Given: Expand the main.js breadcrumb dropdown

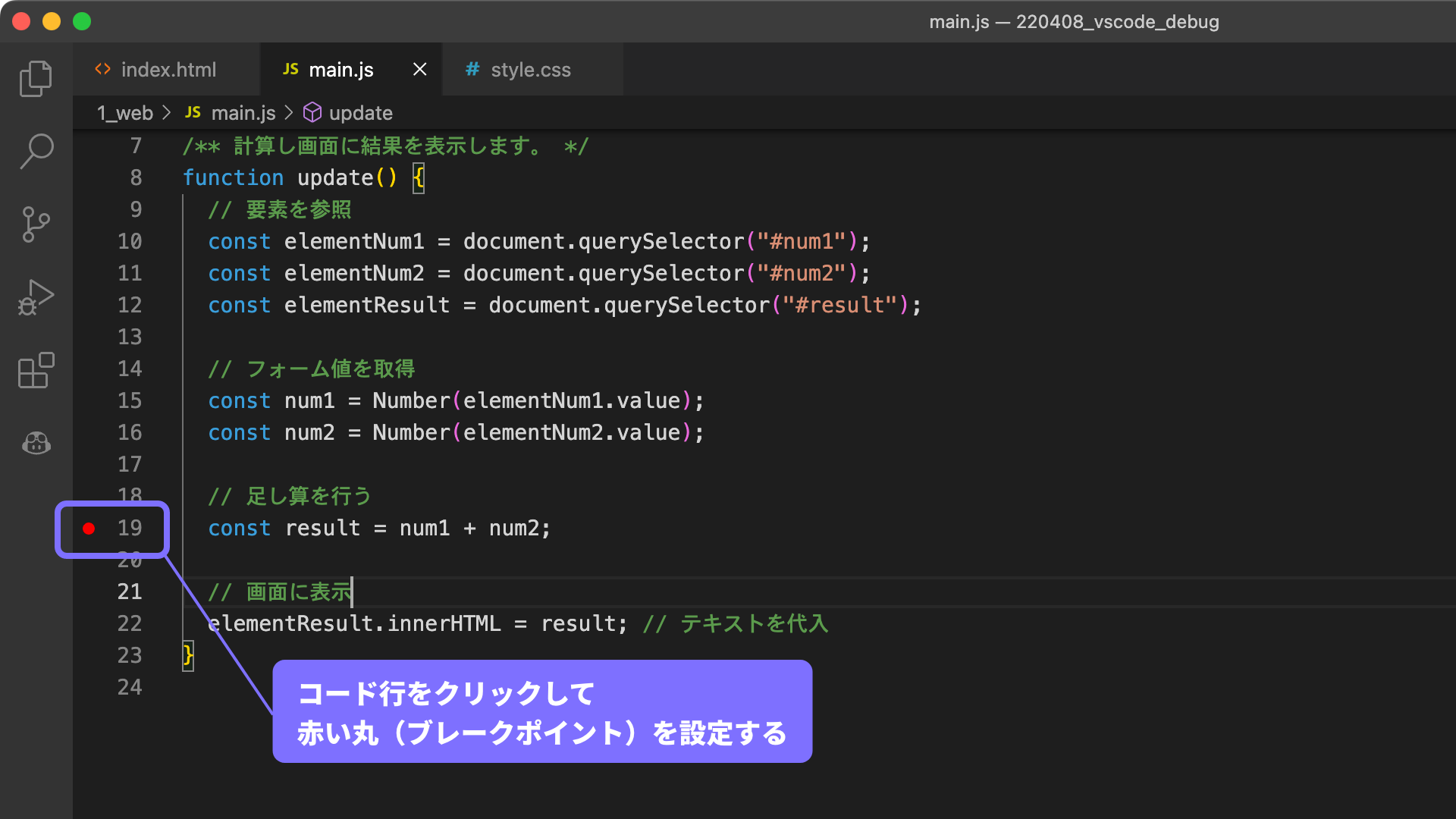Looking at the screenshot, I should [x=243, y=113].
